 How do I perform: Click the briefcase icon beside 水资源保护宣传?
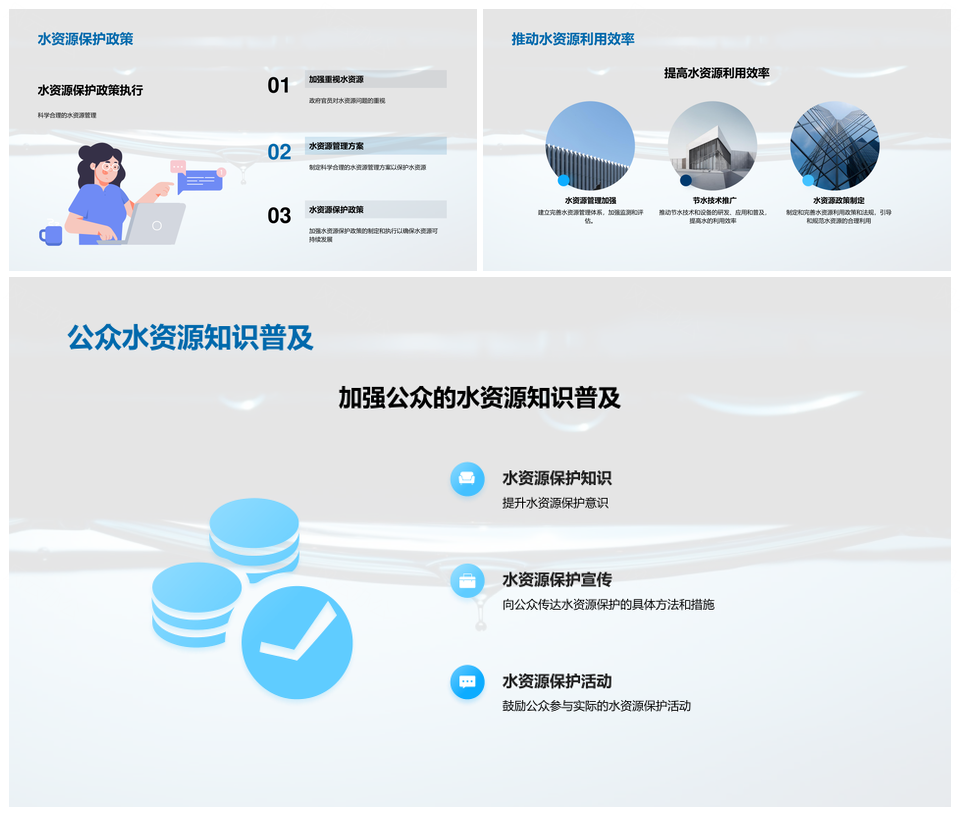coord(467,581)
